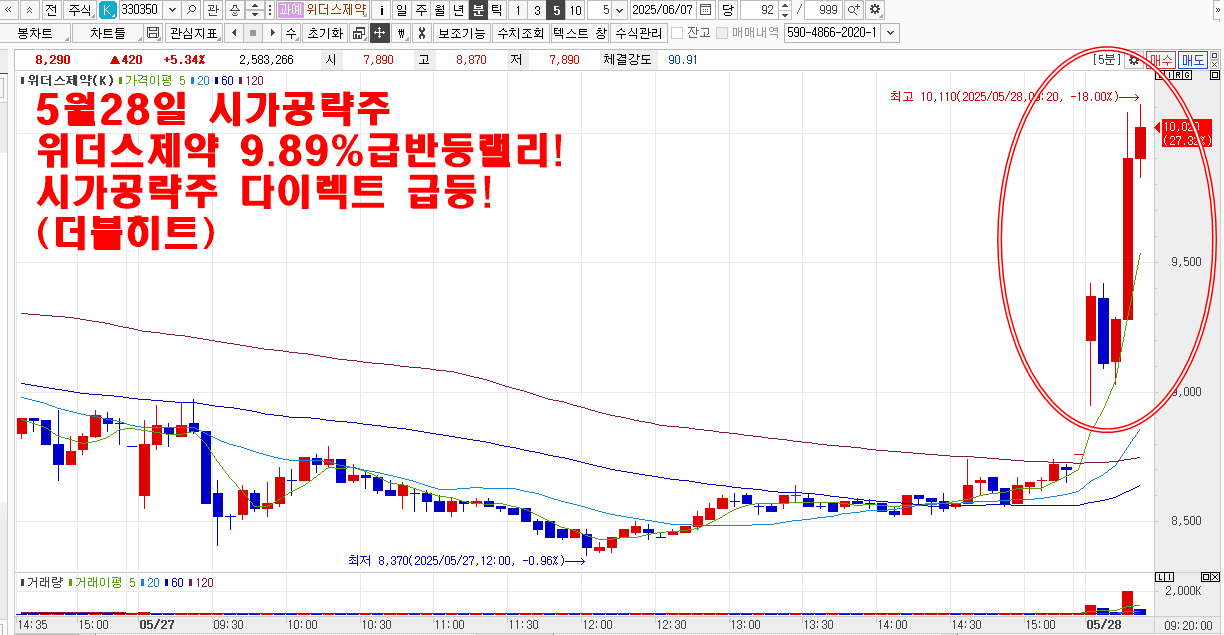Switch to monthly (월) chart period

[439, 10]
